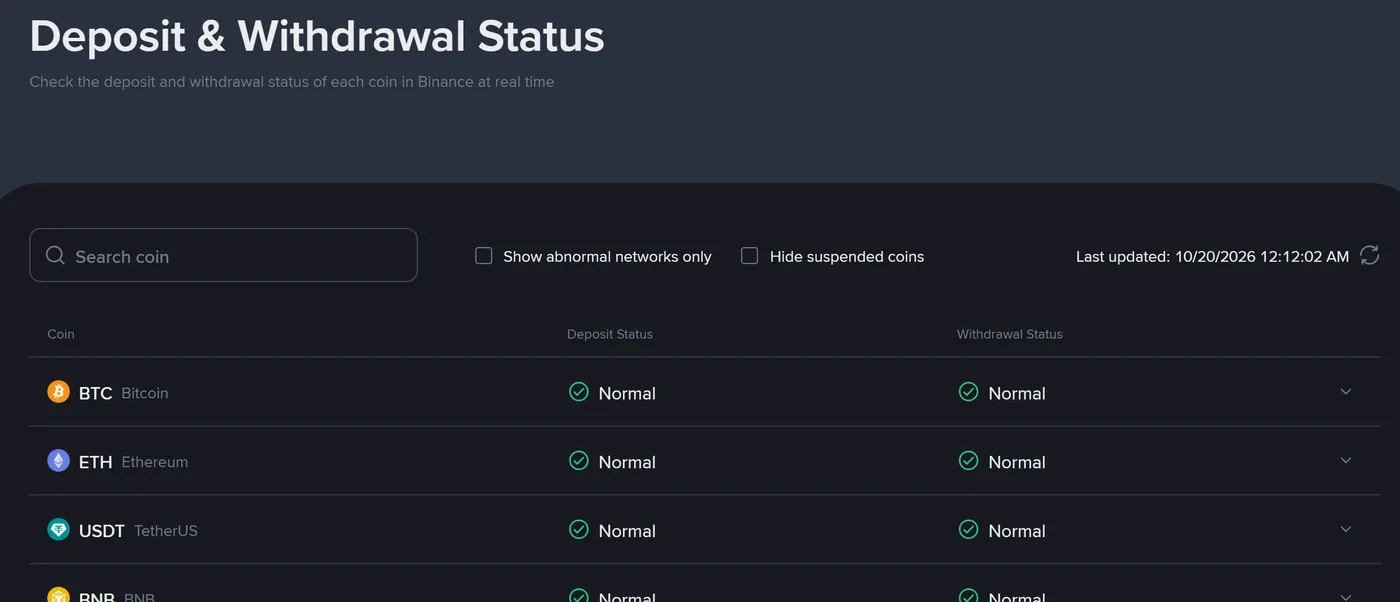Click the Coin column header

[61, 334]
